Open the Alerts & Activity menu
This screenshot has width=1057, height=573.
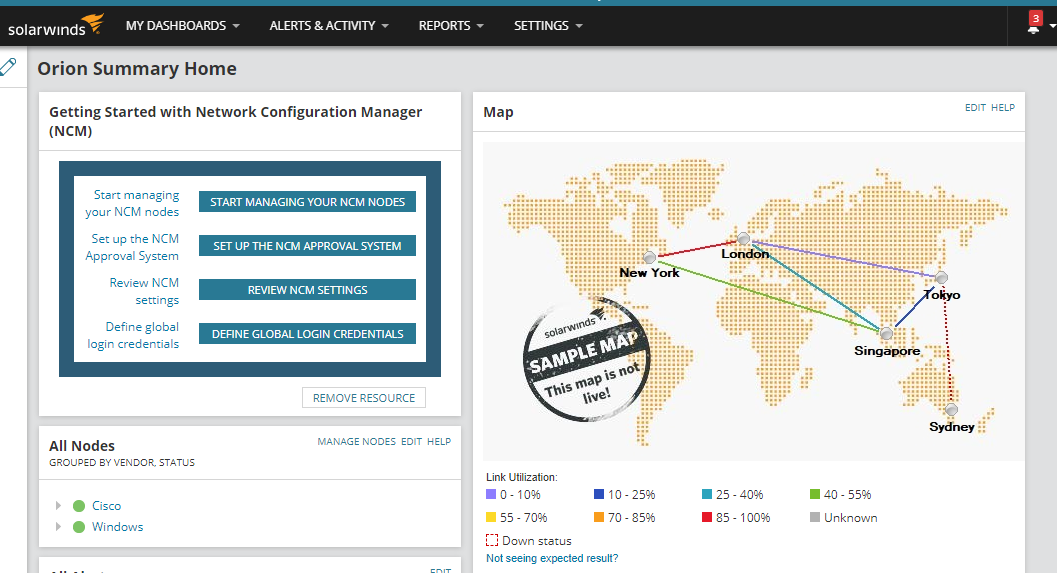(329, 26)
